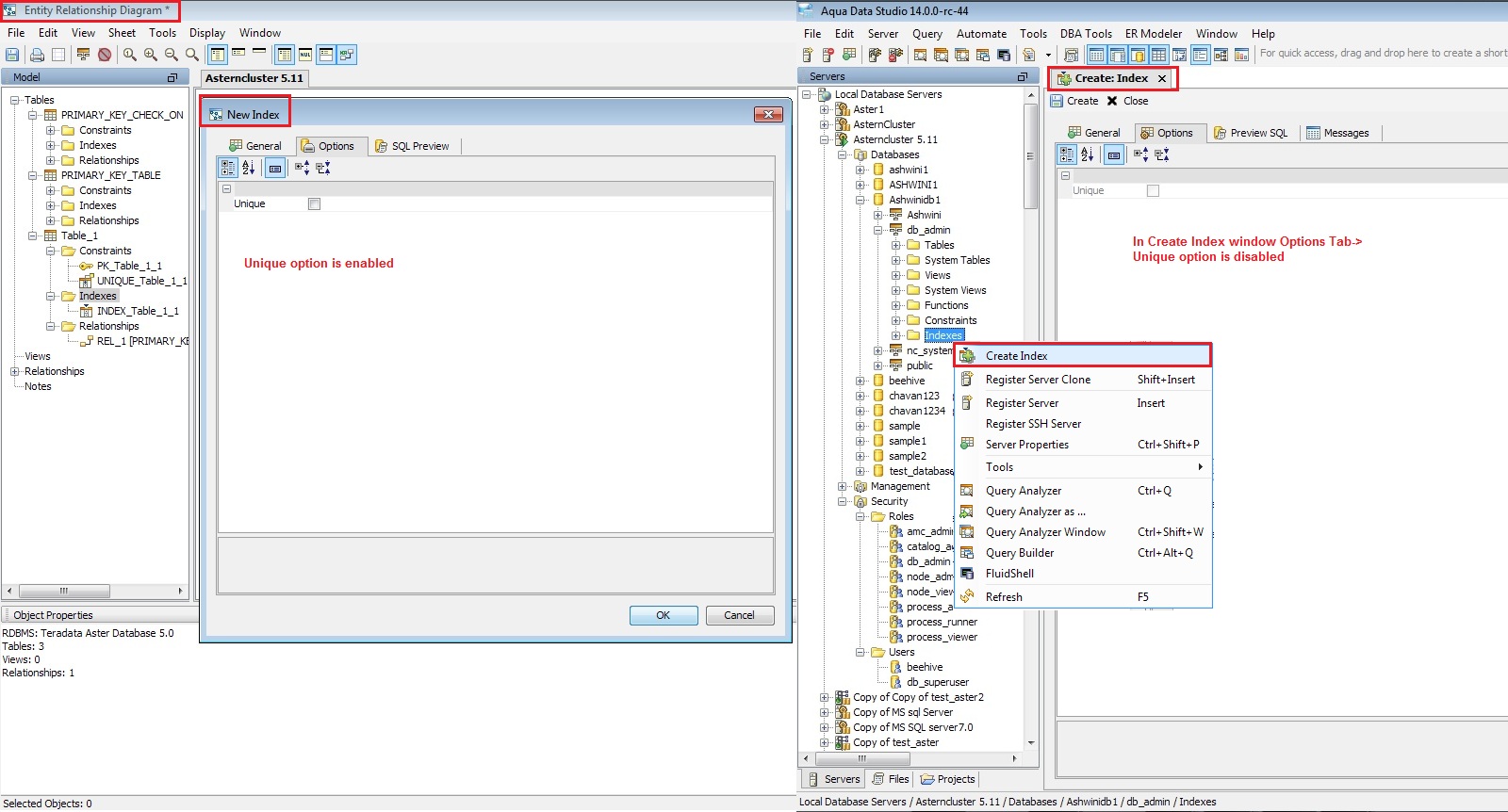
Task: Click the collapse all icon in Create Index tab
Action: click(x=1162, y=154)
